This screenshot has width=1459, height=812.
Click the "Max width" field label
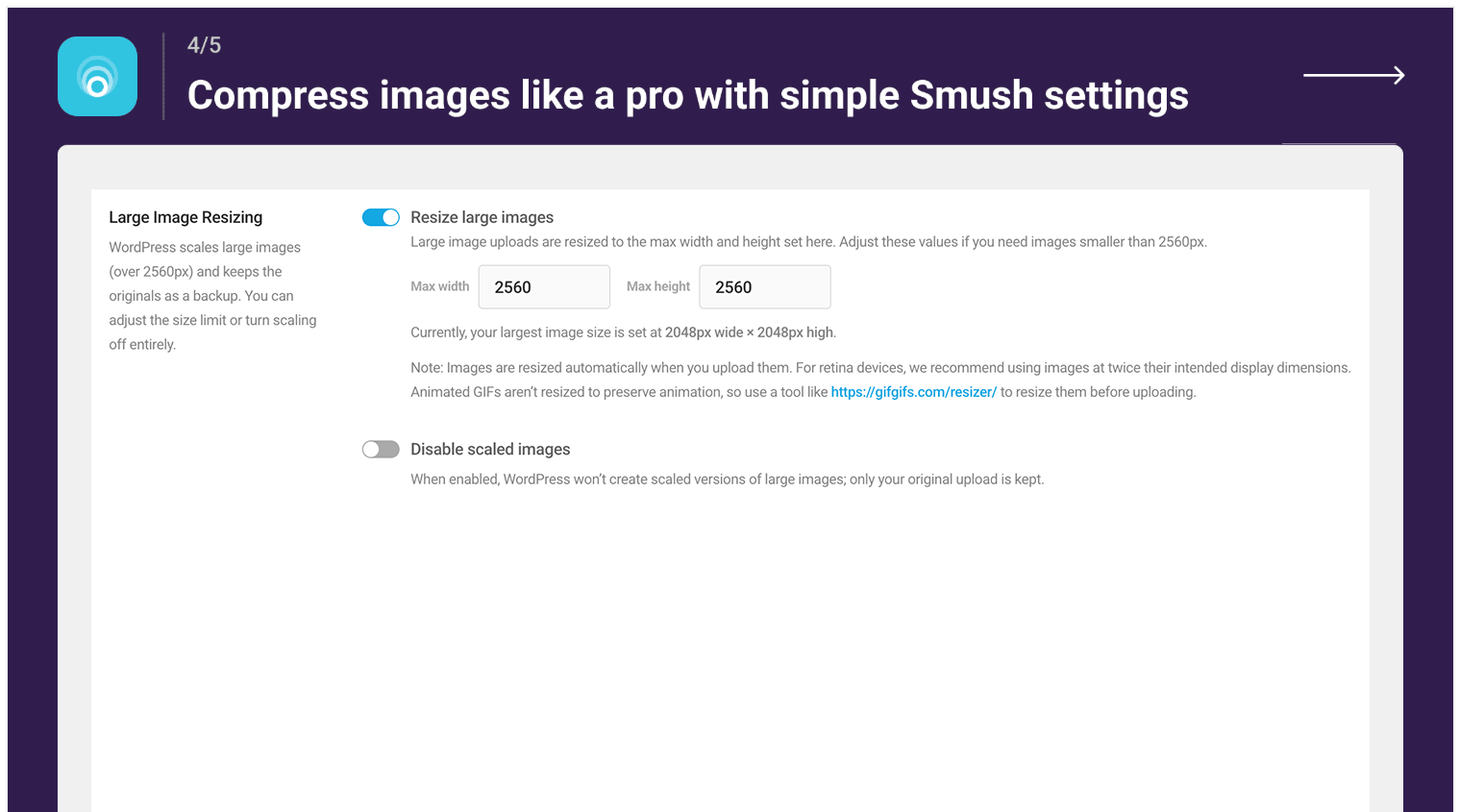click(x=439, y=286)
